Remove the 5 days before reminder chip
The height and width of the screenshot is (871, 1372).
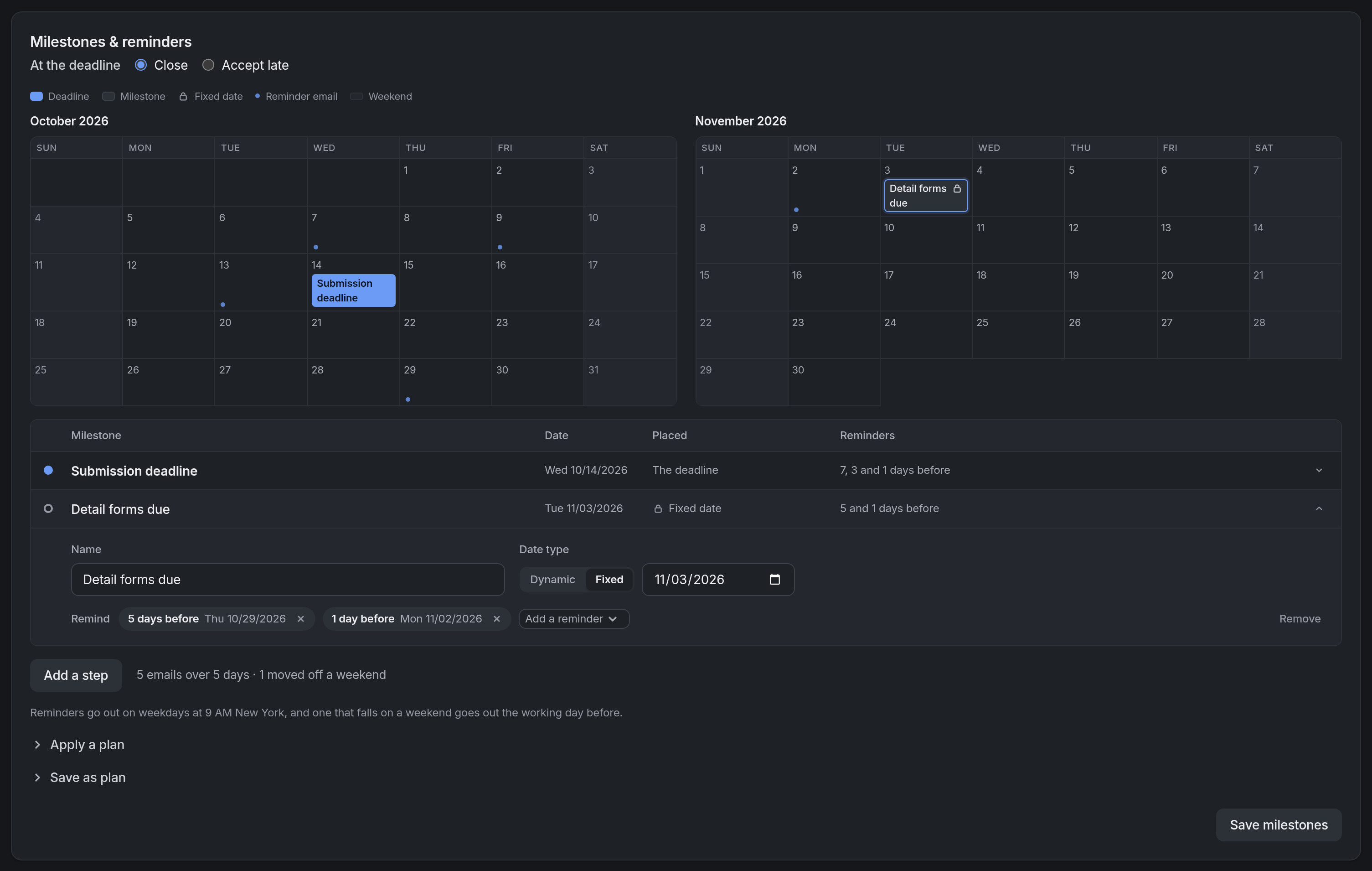pyautogui.click(x=301, y=618)
